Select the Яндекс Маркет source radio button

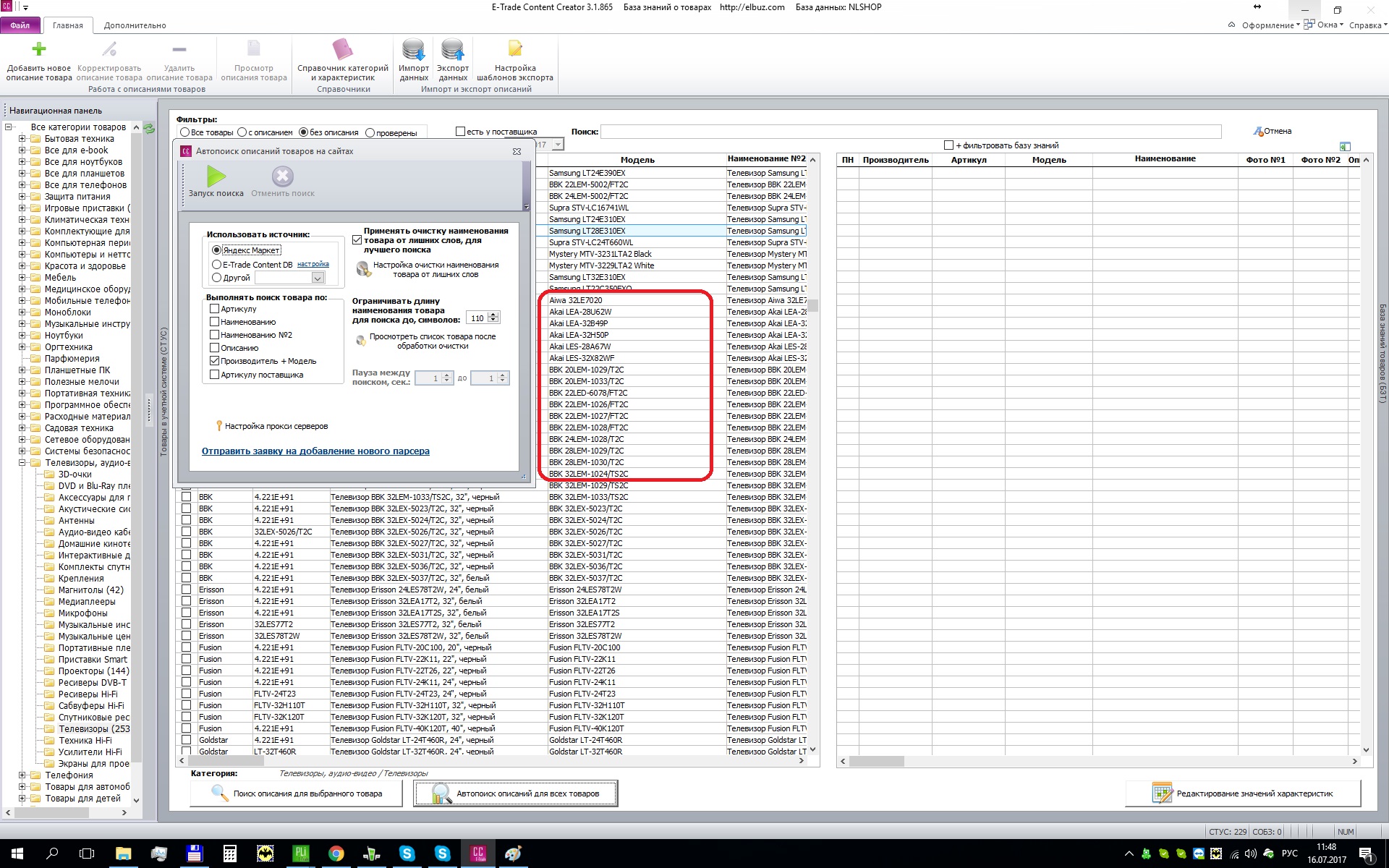click(216, 250)
